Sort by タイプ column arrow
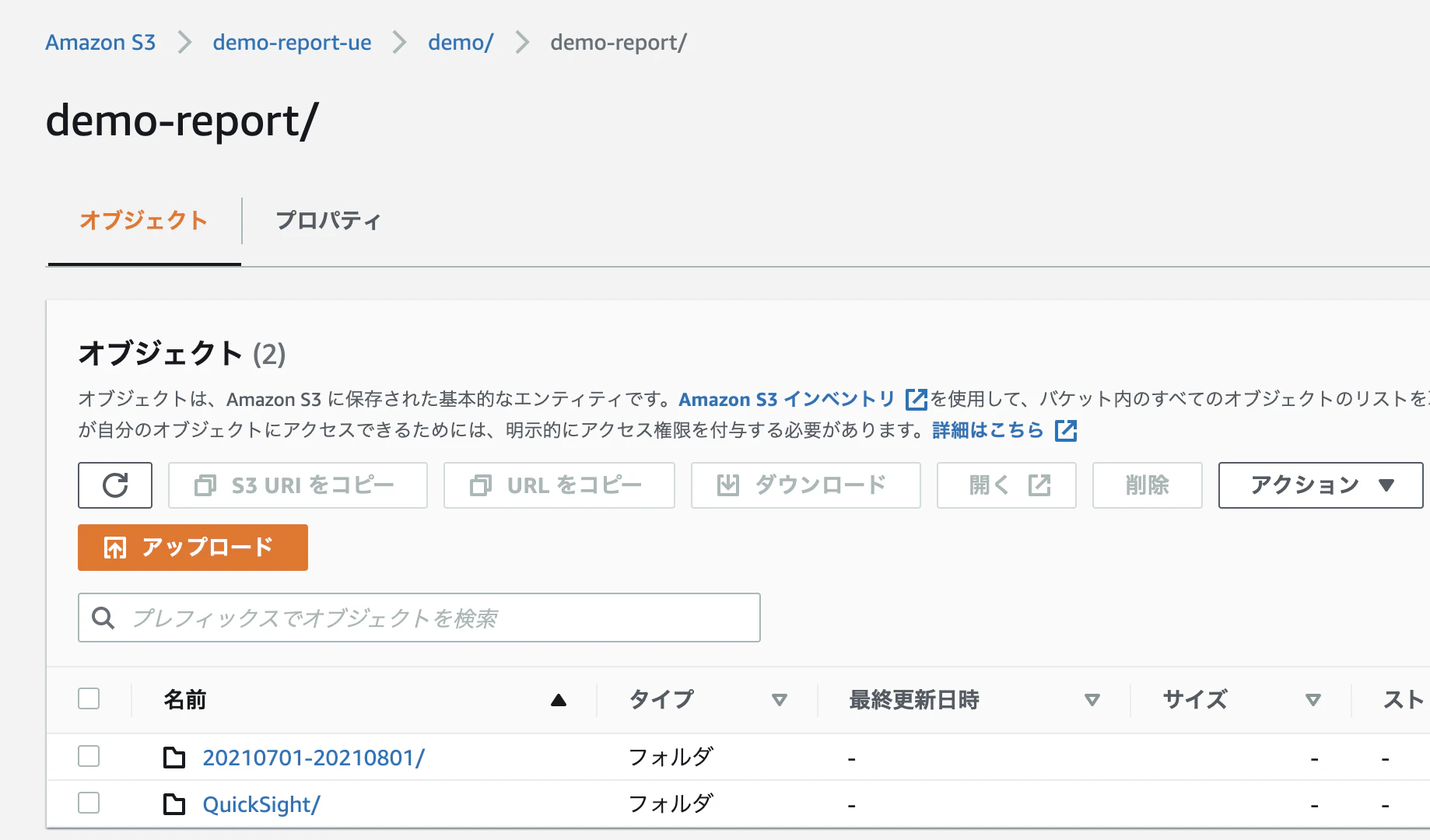The image size is (1430, 840). coord(780,700)
